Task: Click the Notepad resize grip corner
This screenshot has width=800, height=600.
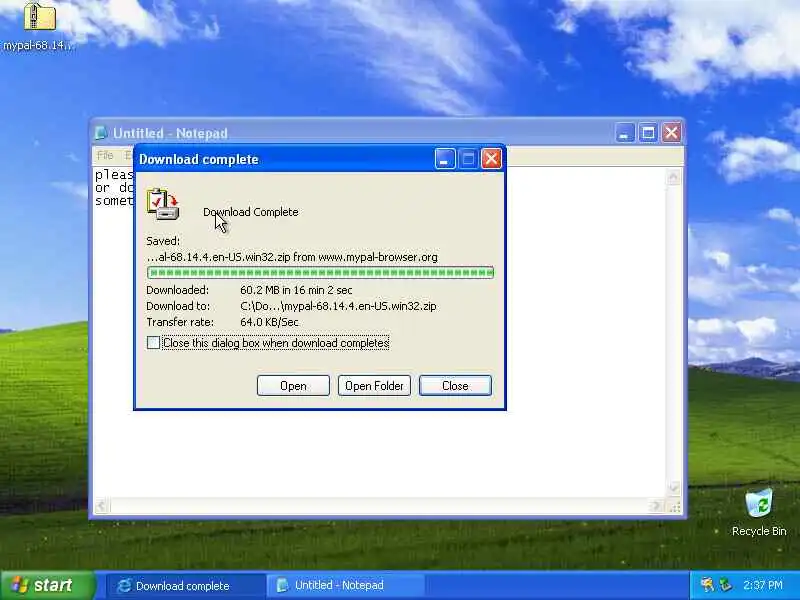Action: pos(674,507)
